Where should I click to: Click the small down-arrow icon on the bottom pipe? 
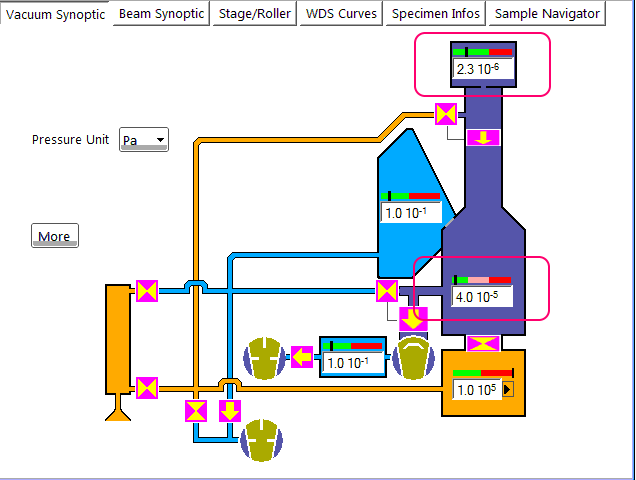tap(230, 411)
